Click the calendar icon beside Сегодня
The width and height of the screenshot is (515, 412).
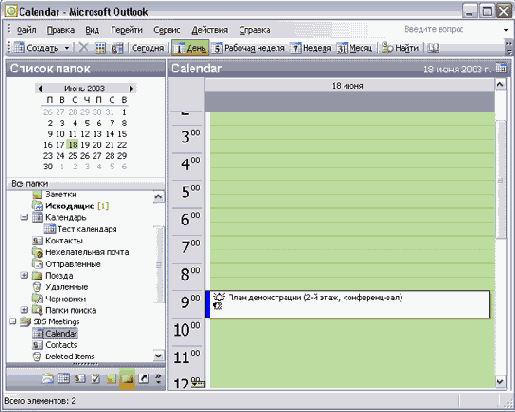pos(117,48)
